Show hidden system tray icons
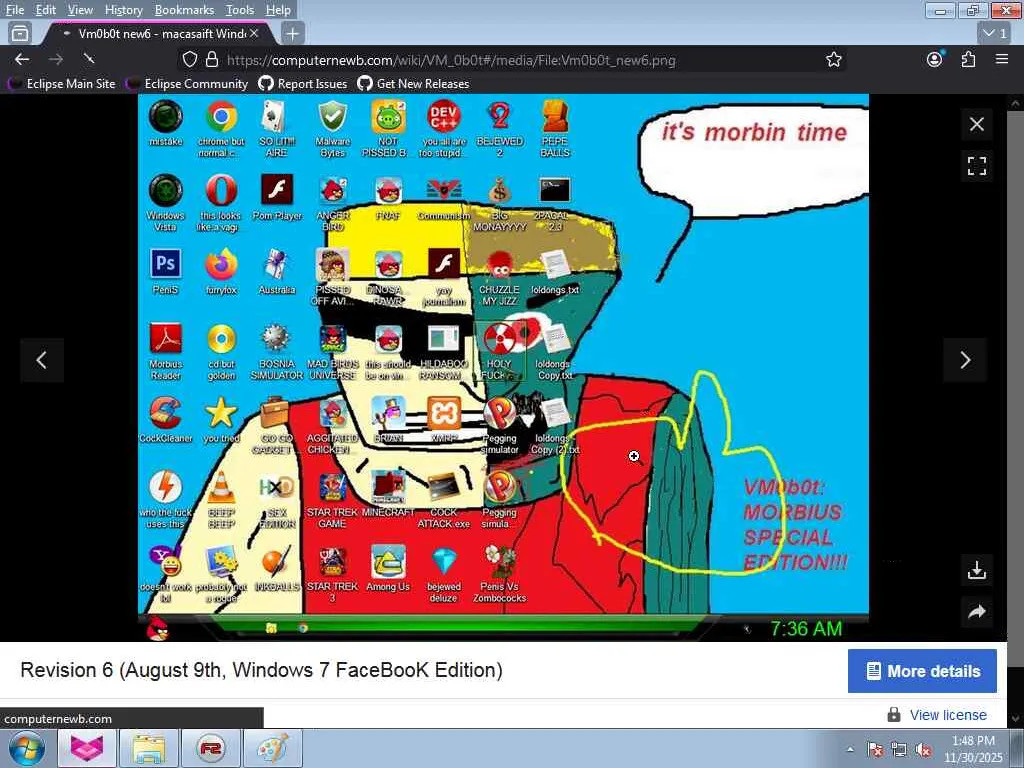The image size is (1024, 768). pos(850,750)
